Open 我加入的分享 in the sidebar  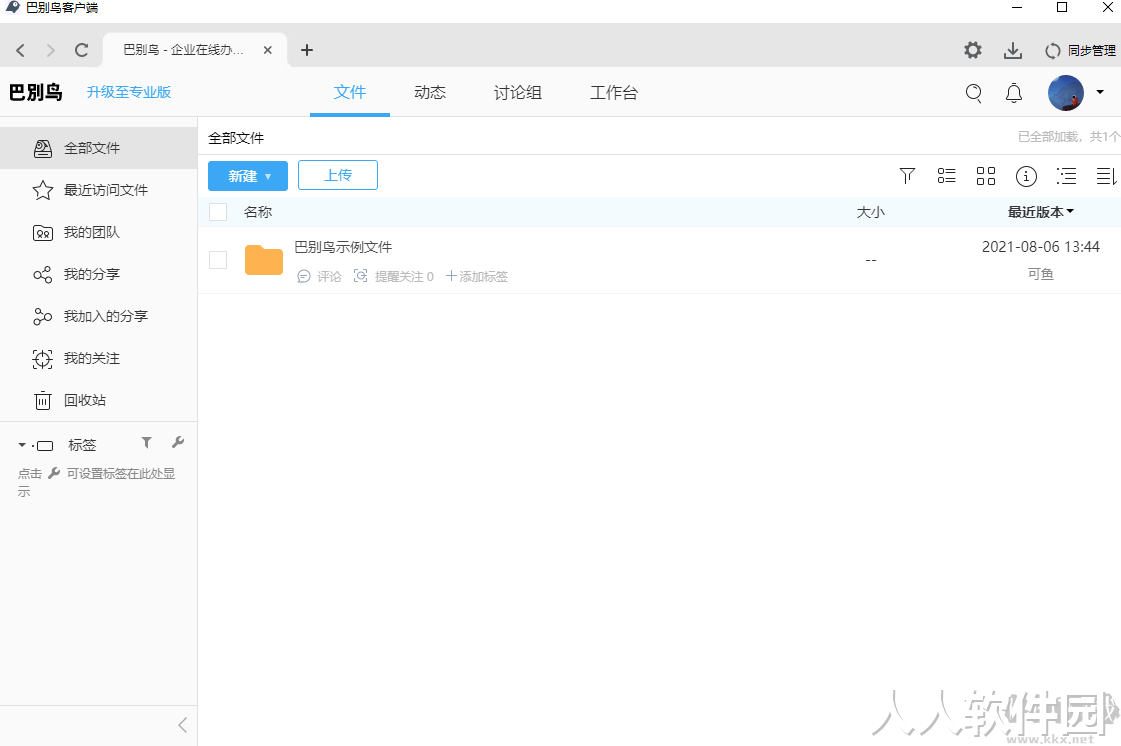click(99, 316)
